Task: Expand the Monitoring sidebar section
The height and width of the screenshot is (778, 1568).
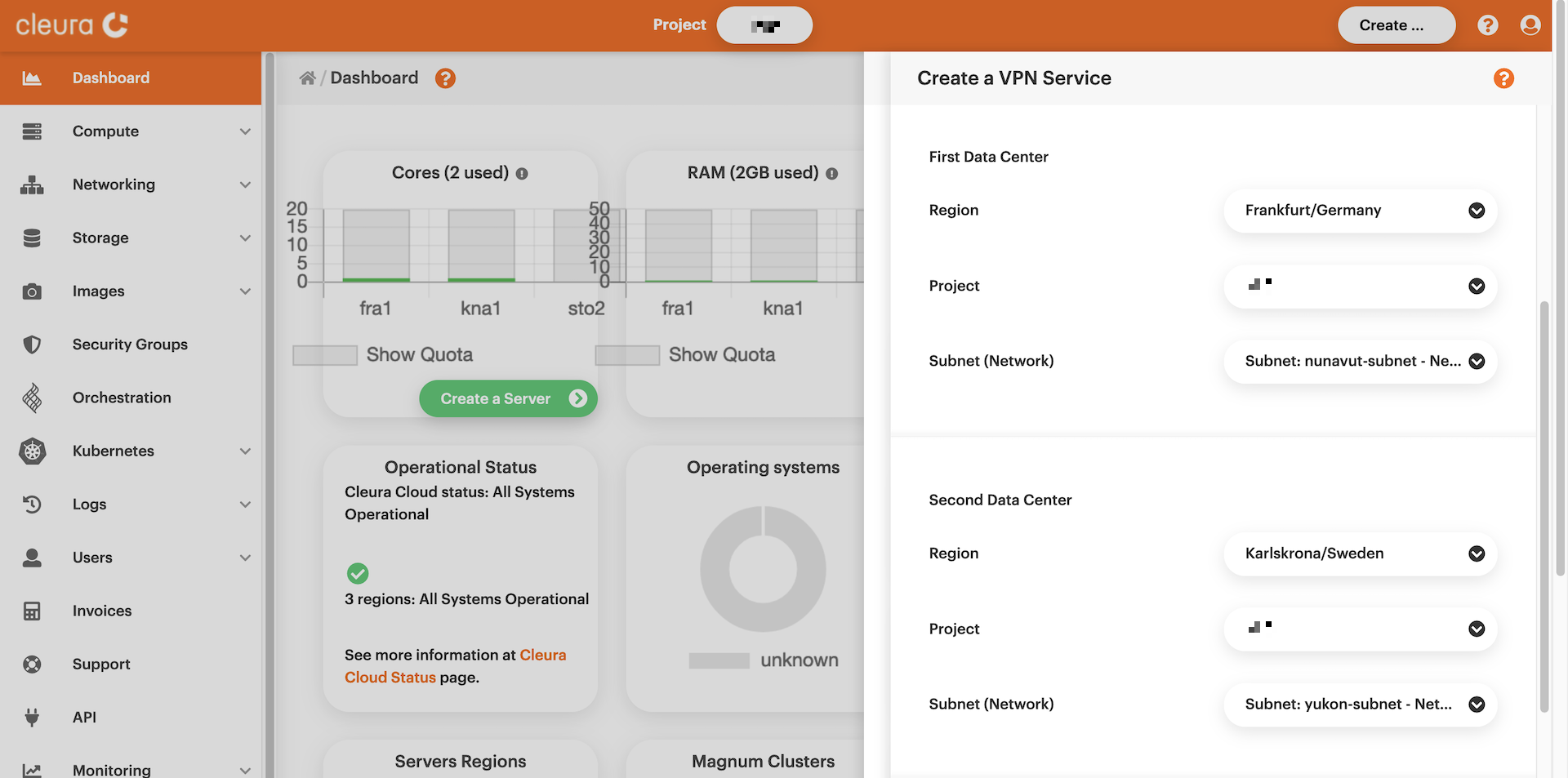Action: [x=111, y=768]
